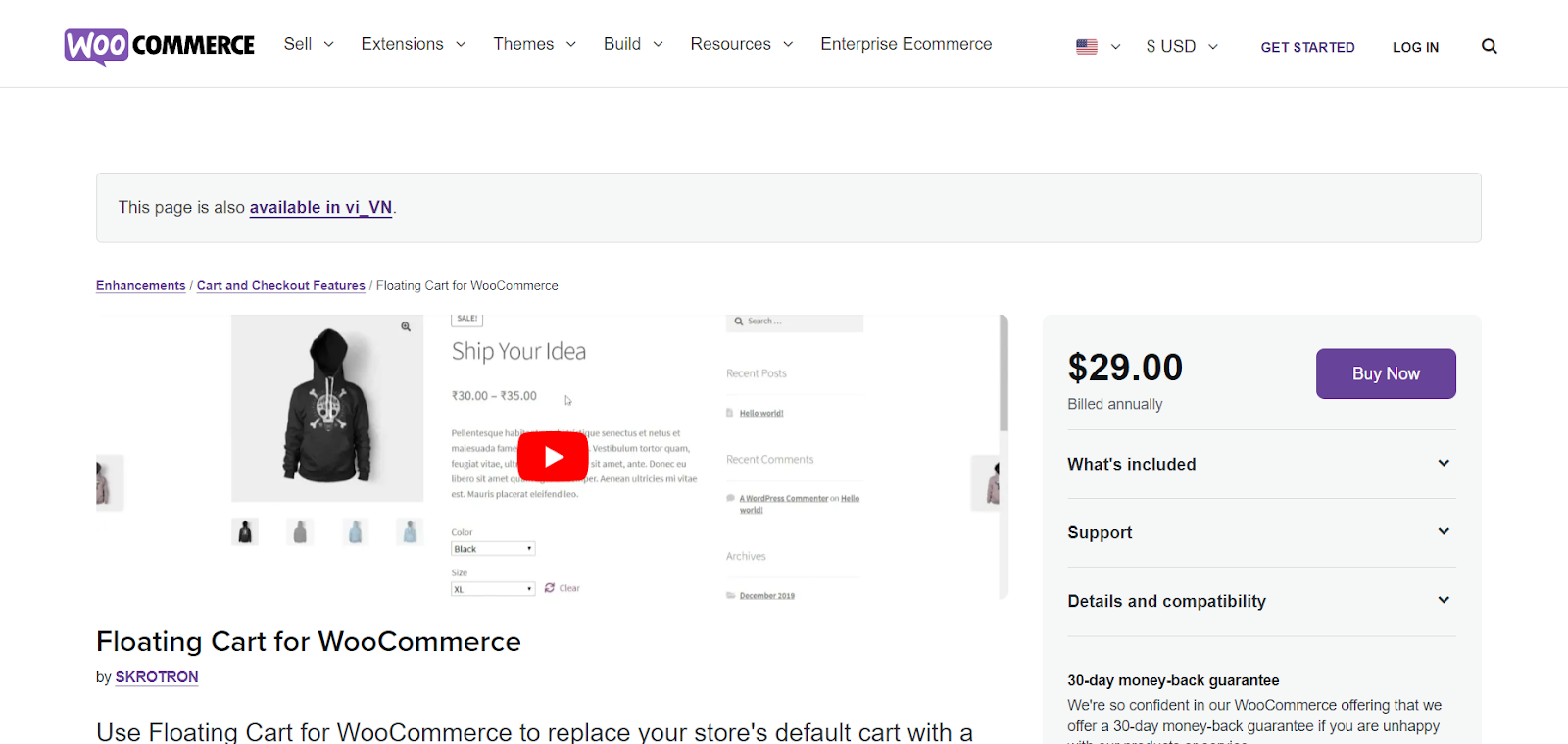The width and height of the screenshot is (1568, 744).
Task: Follow the Enhancements breadcrumb link
Action: [140, 285]
